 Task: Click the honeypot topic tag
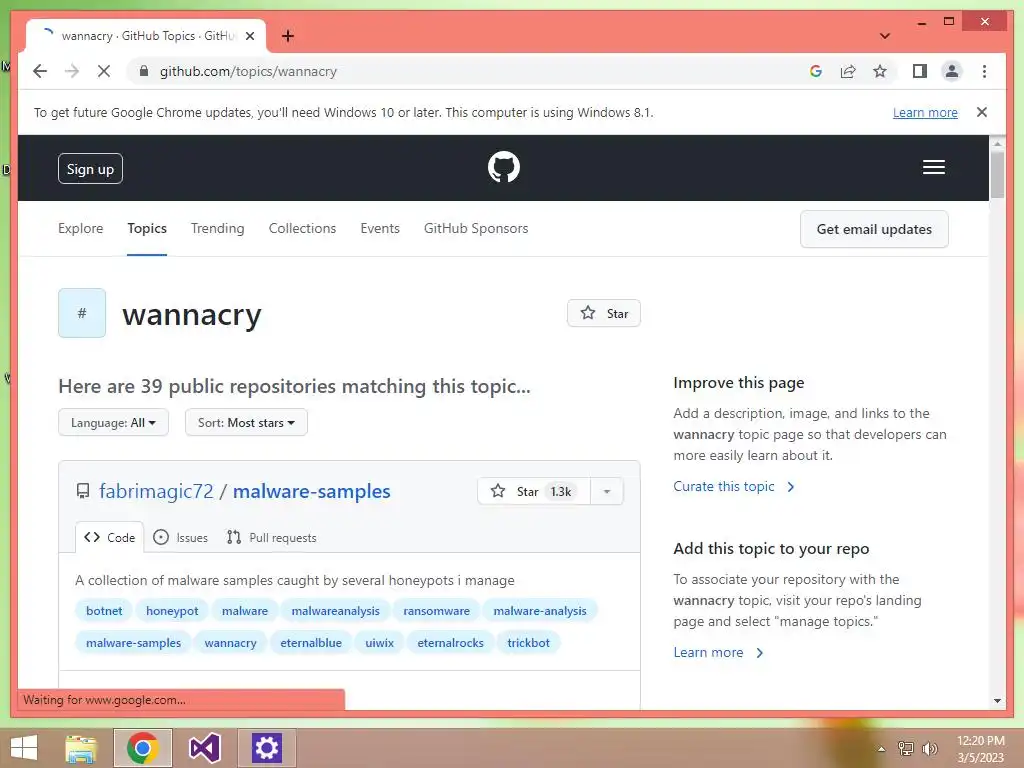(172, 611)
